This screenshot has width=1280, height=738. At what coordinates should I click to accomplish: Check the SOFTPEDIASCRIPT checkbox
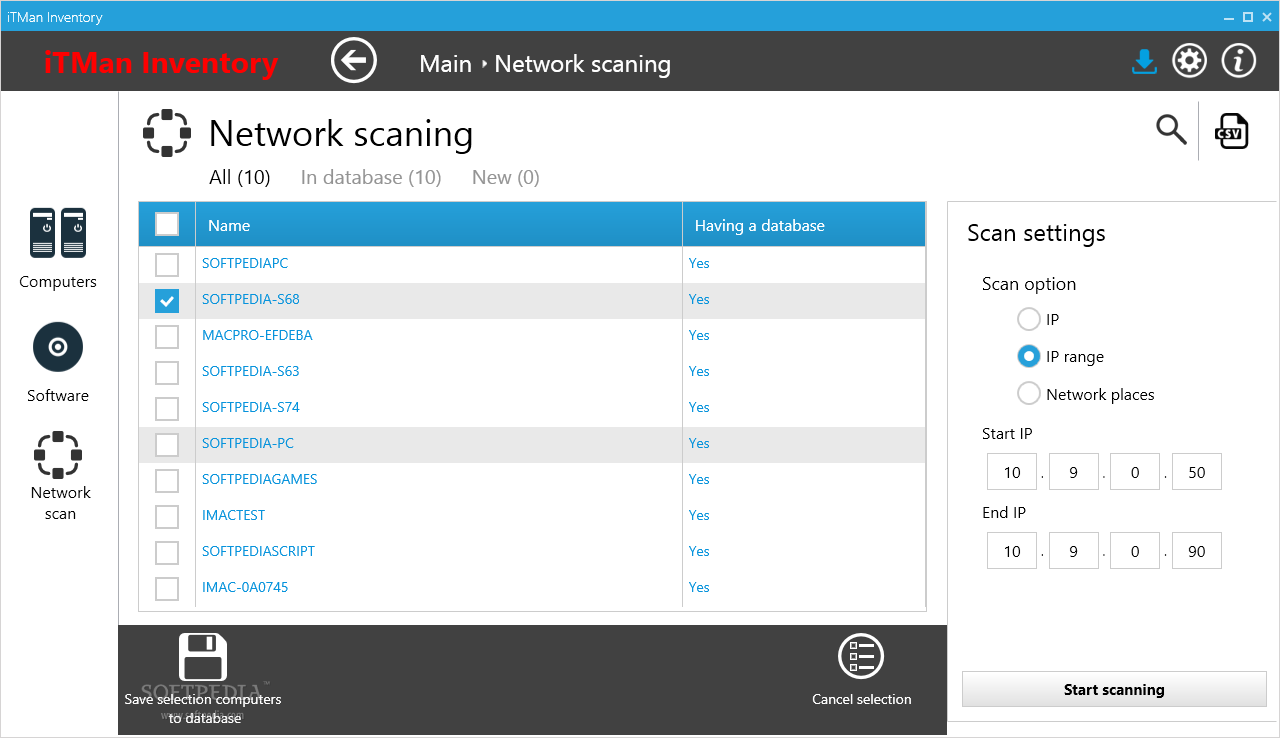point(167,553)
